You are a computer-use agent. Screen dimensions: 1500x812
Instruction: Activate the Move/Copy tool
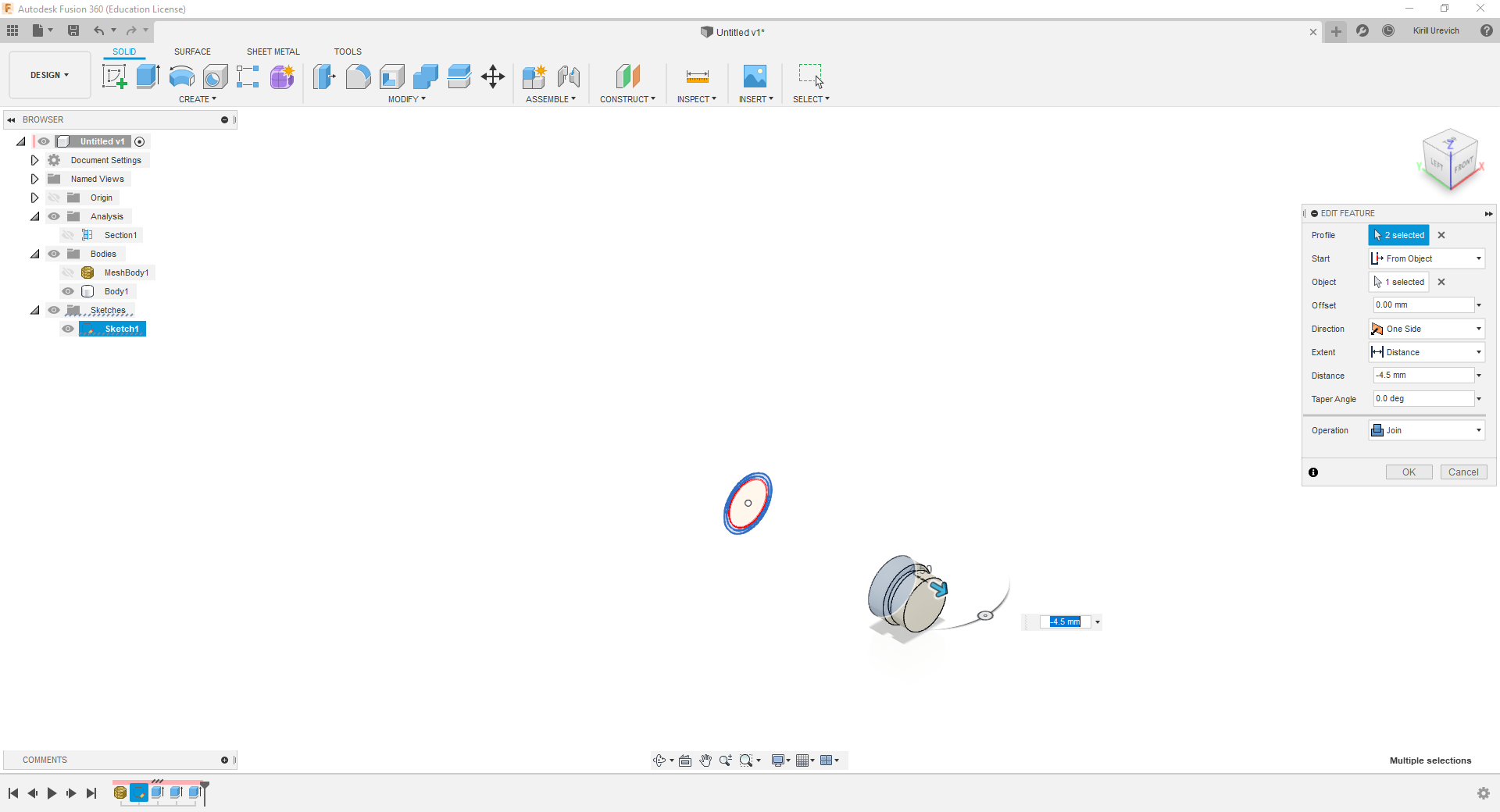(493, 77)
